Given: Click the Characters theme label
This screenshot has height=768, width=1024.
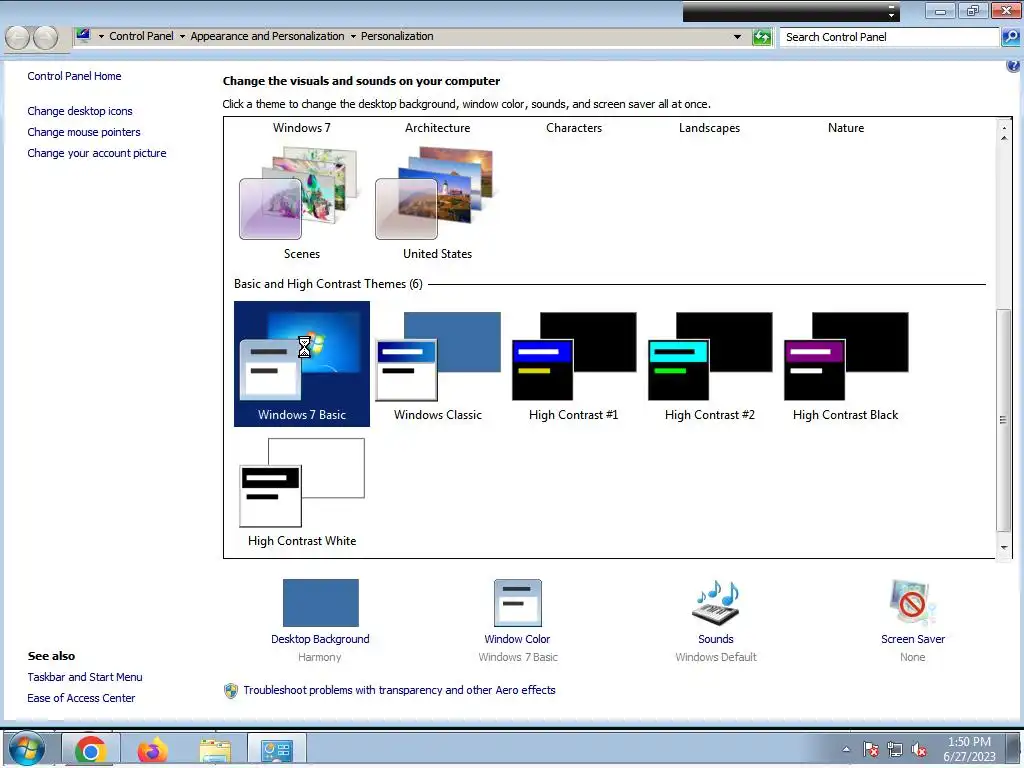Looking at the screenshot, I should pyautogui.click(x=574, y=128).
